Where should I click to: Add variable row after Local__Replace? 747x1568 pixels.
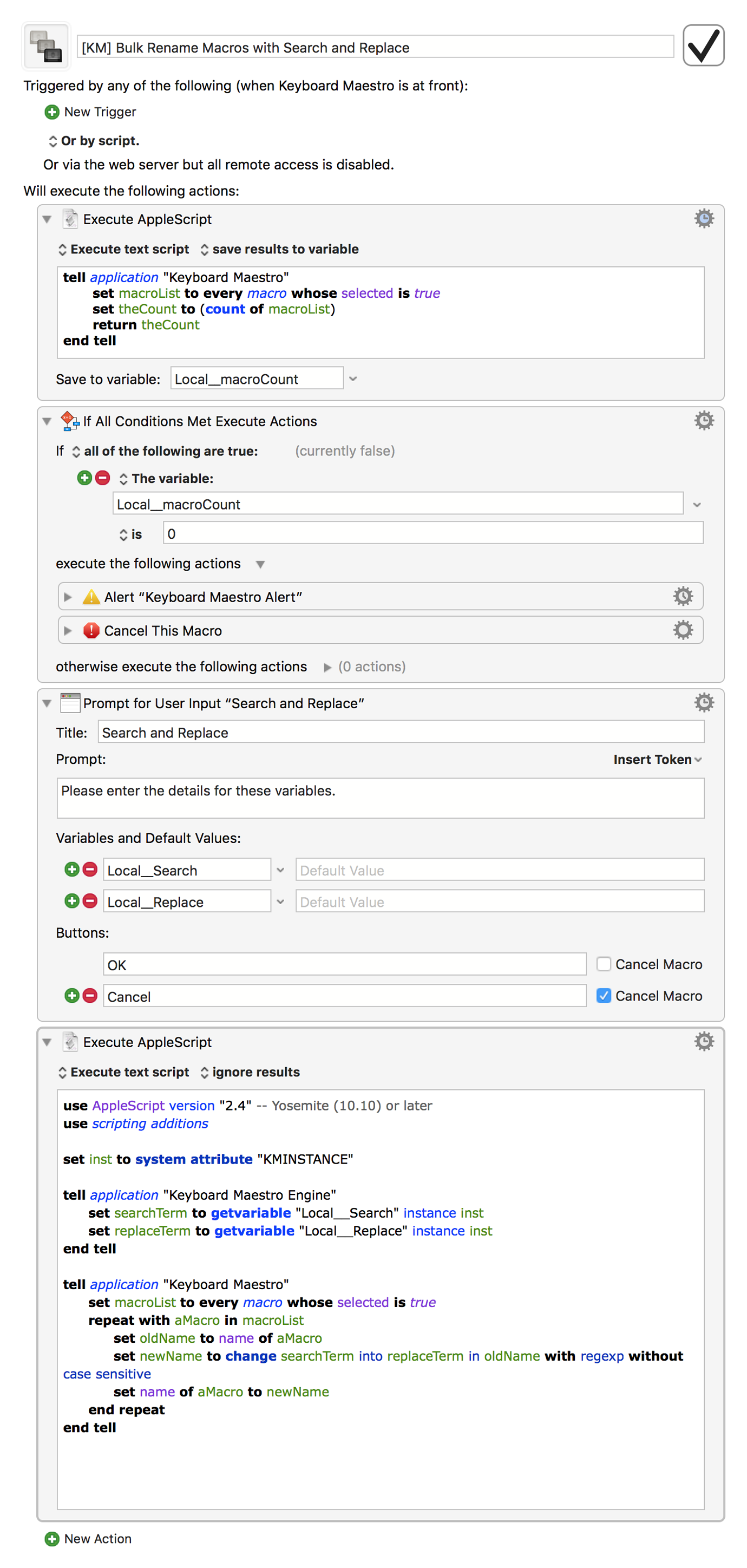(x=72, y=901)
